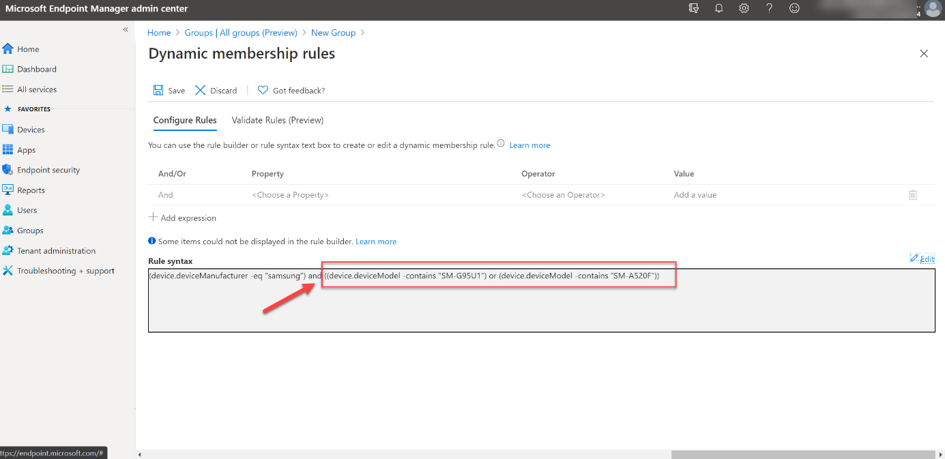The image size is (945, 459).
Task: Open the help question mark icon
Action: [x=769, y=8]
